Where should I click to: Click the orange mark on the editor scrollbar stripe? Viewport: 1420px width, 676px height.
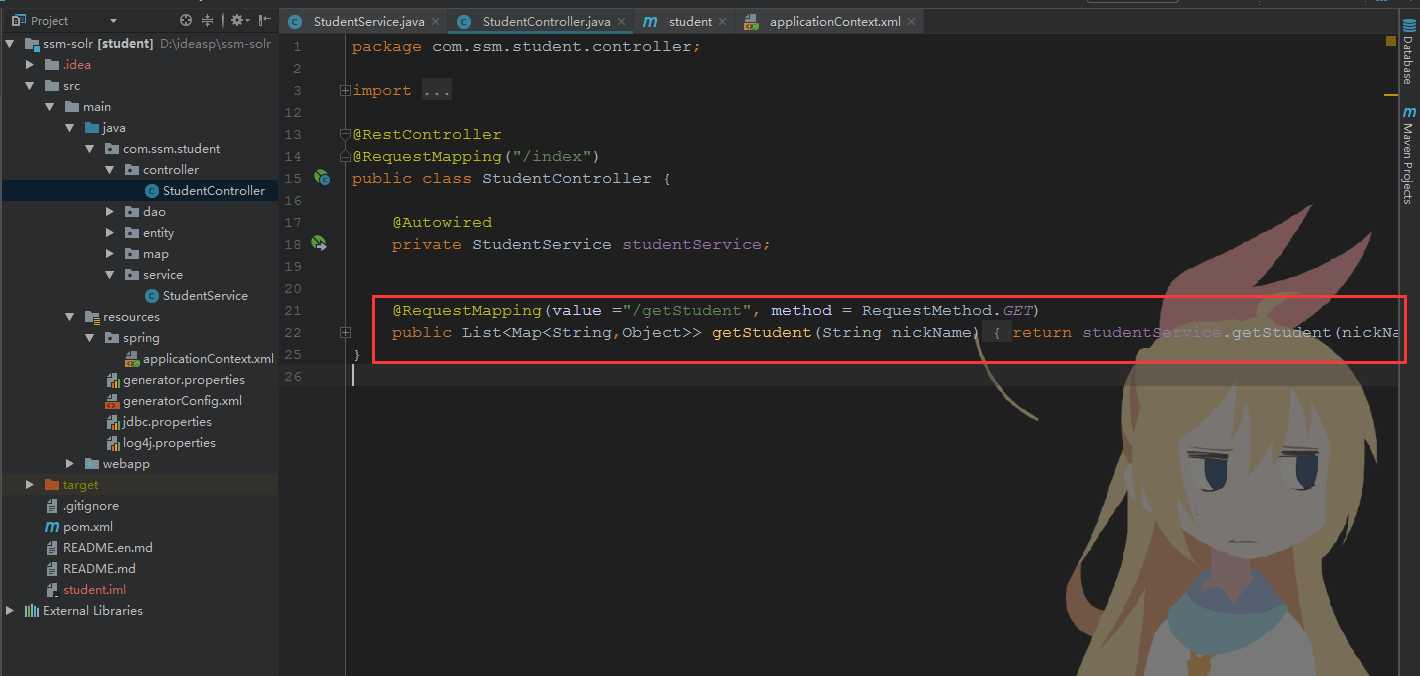click(1390, 96)
